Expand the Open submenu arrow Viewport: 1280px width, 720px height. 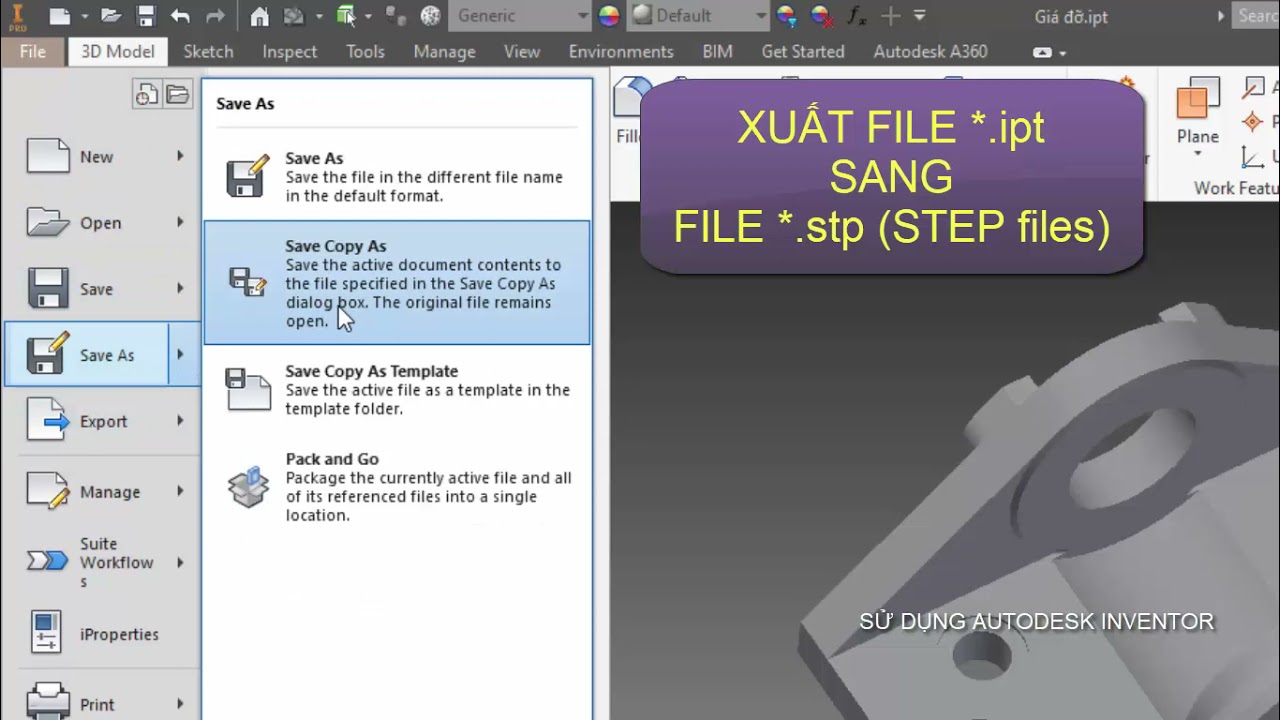(181, 222)
